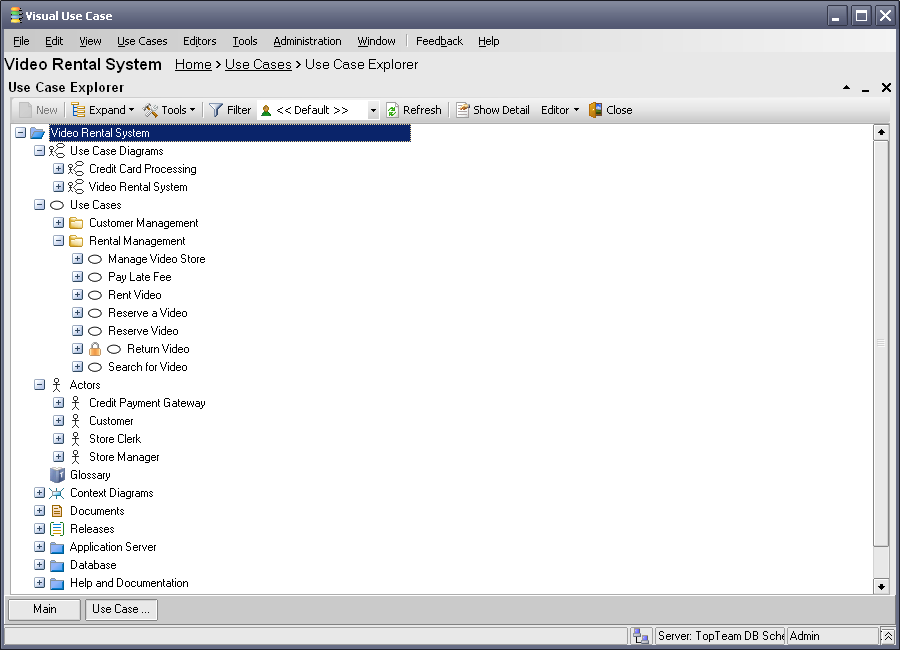Click the Context Diagrams icon
This screenshot has width=900, height=650.
56,493
